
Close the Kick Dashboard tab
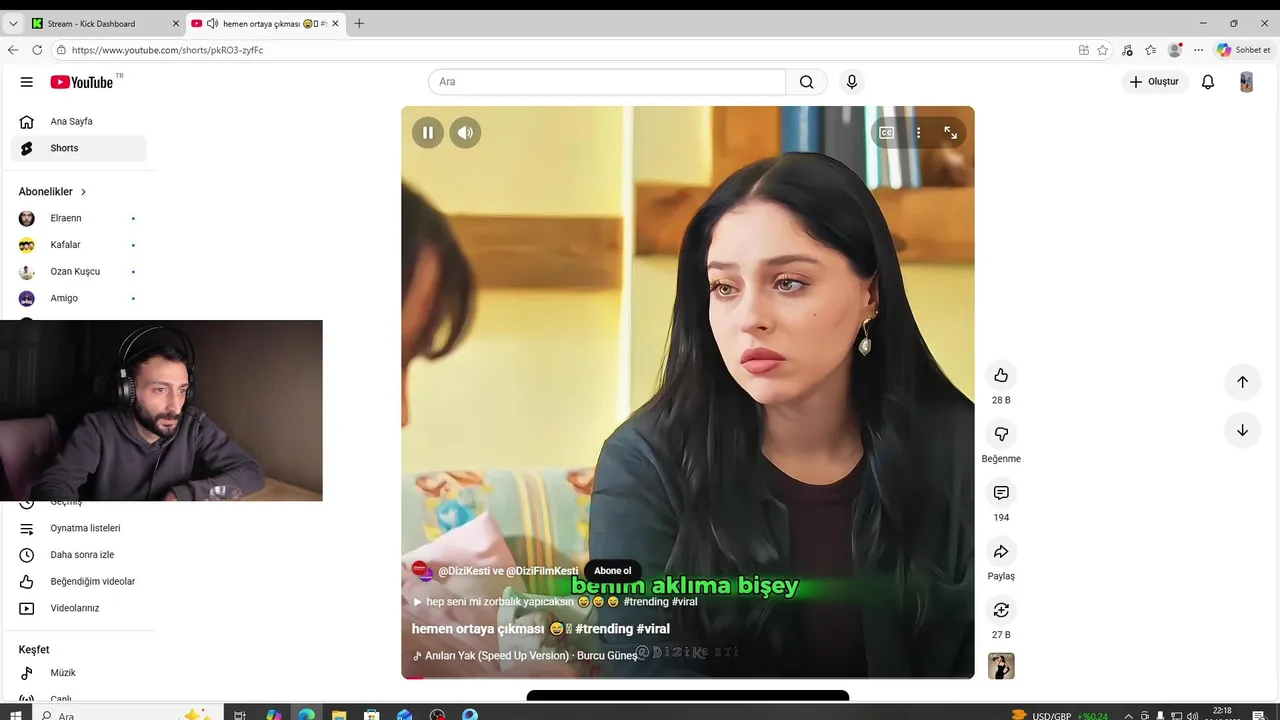click(x=176, y=23)
